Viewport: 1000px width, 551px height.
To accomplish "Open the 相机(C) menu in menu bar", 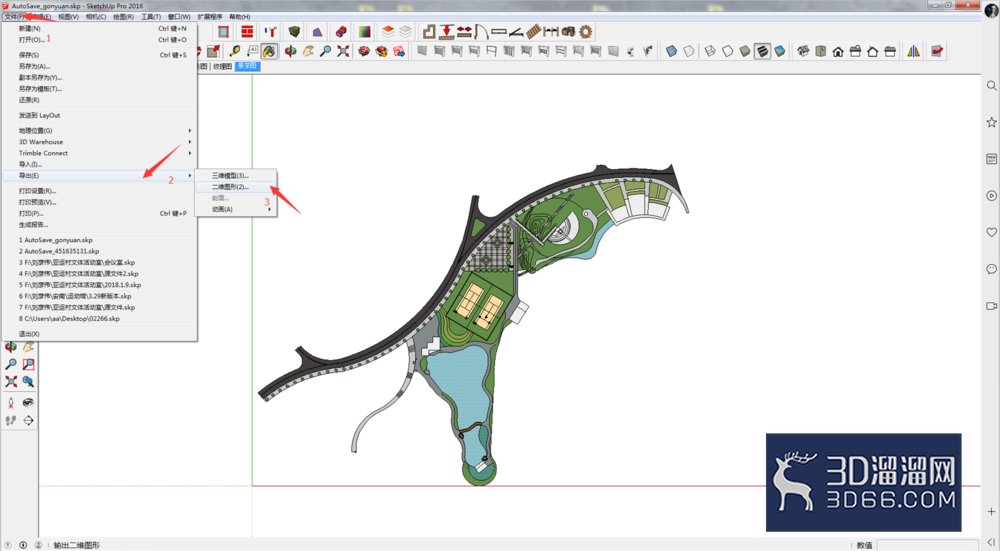I will click(96, 17).
